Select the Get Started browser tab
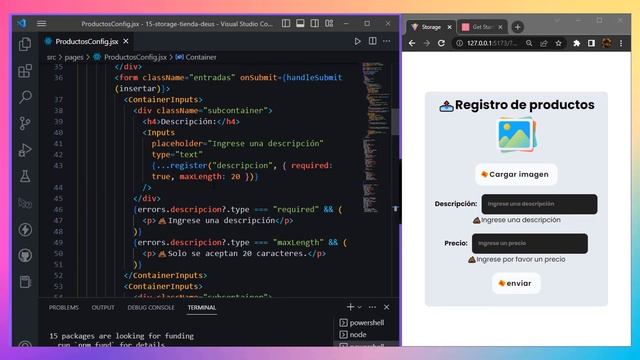640x360 pixels. [x=482, y=27]
